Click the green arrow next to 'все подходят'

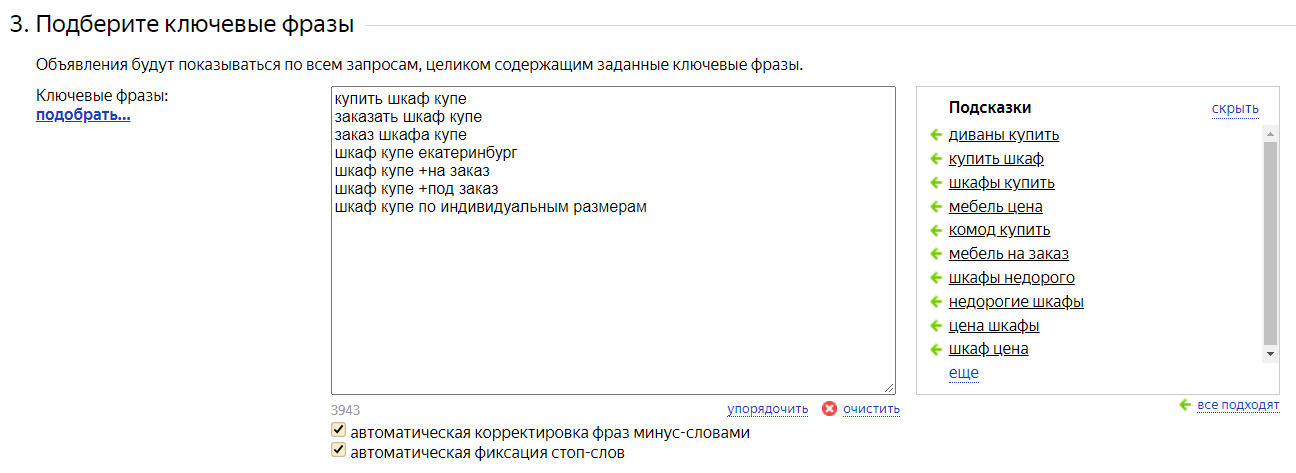(x=1185, y=404)
